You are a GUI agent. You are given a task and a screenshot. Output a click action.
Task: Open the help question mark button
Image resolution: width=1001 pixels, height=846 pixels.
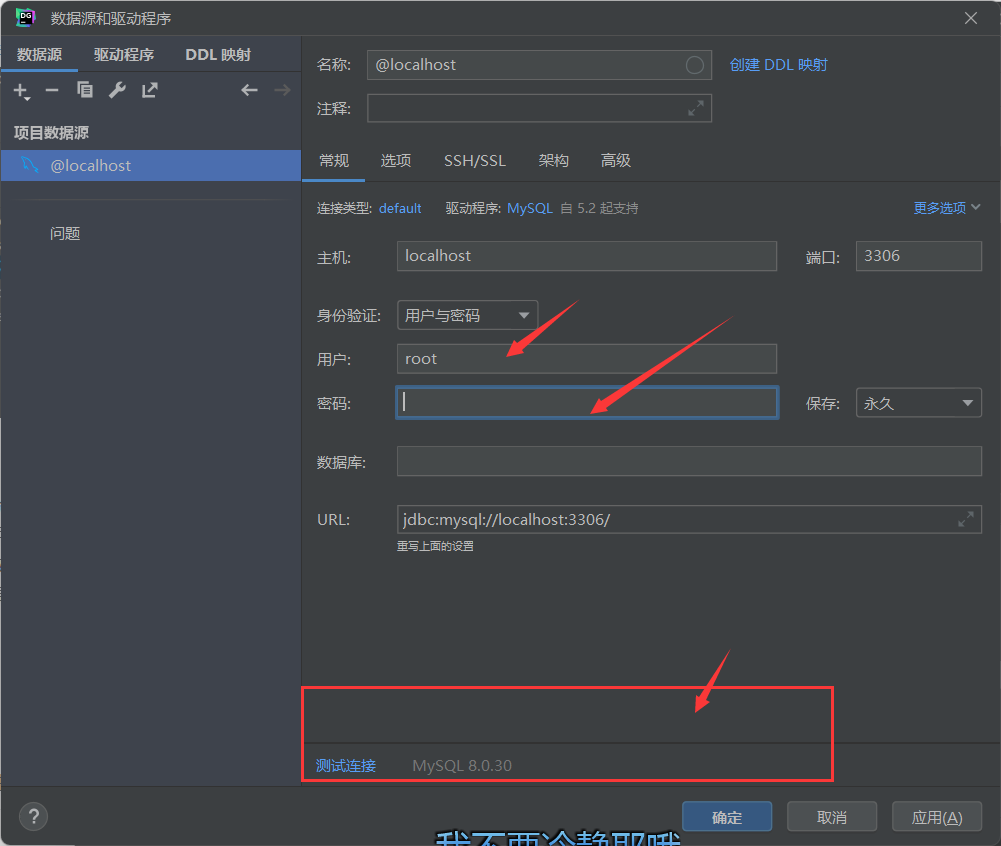[33, 816]
